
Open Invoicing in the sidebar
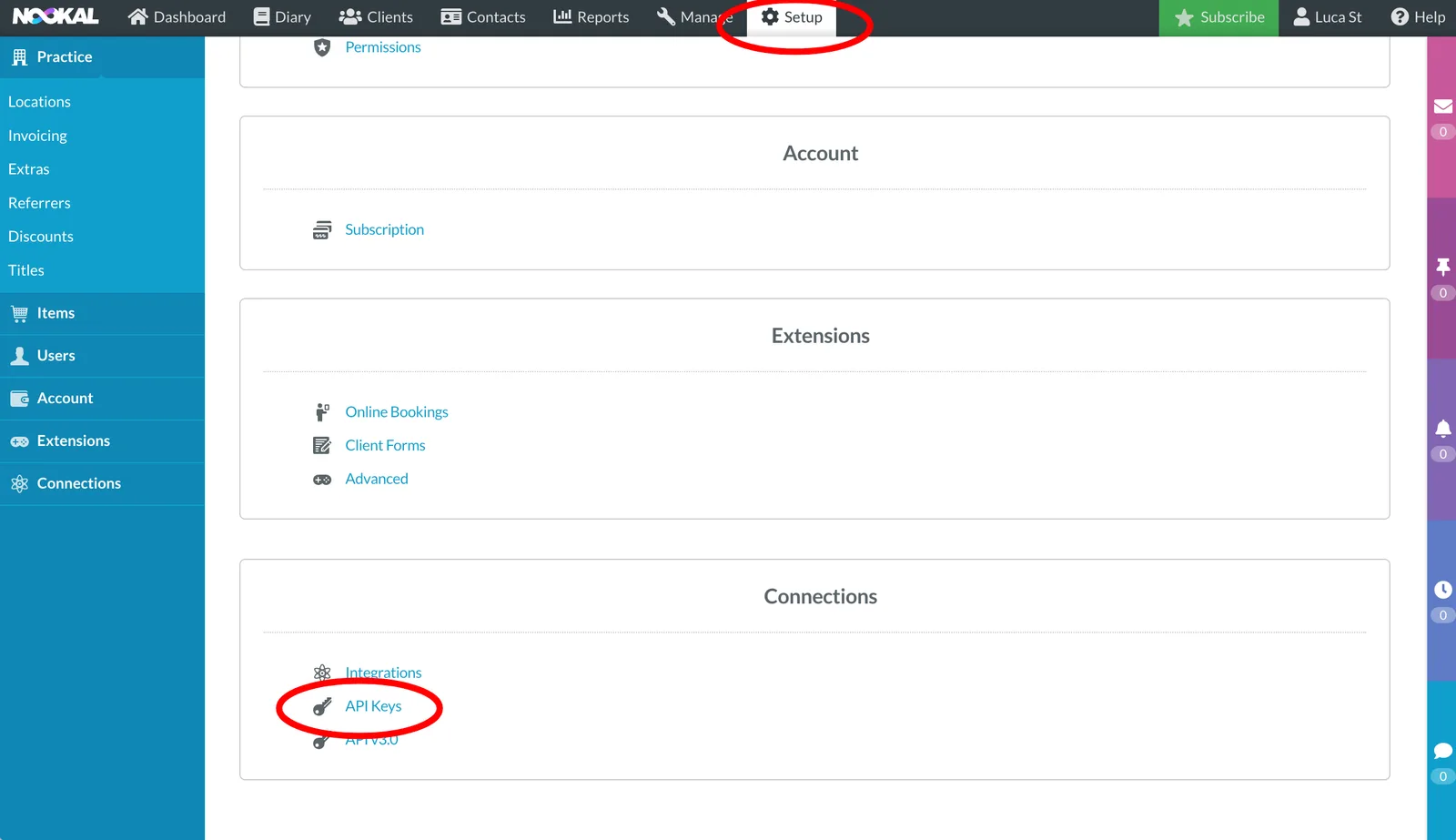[37, 136]
